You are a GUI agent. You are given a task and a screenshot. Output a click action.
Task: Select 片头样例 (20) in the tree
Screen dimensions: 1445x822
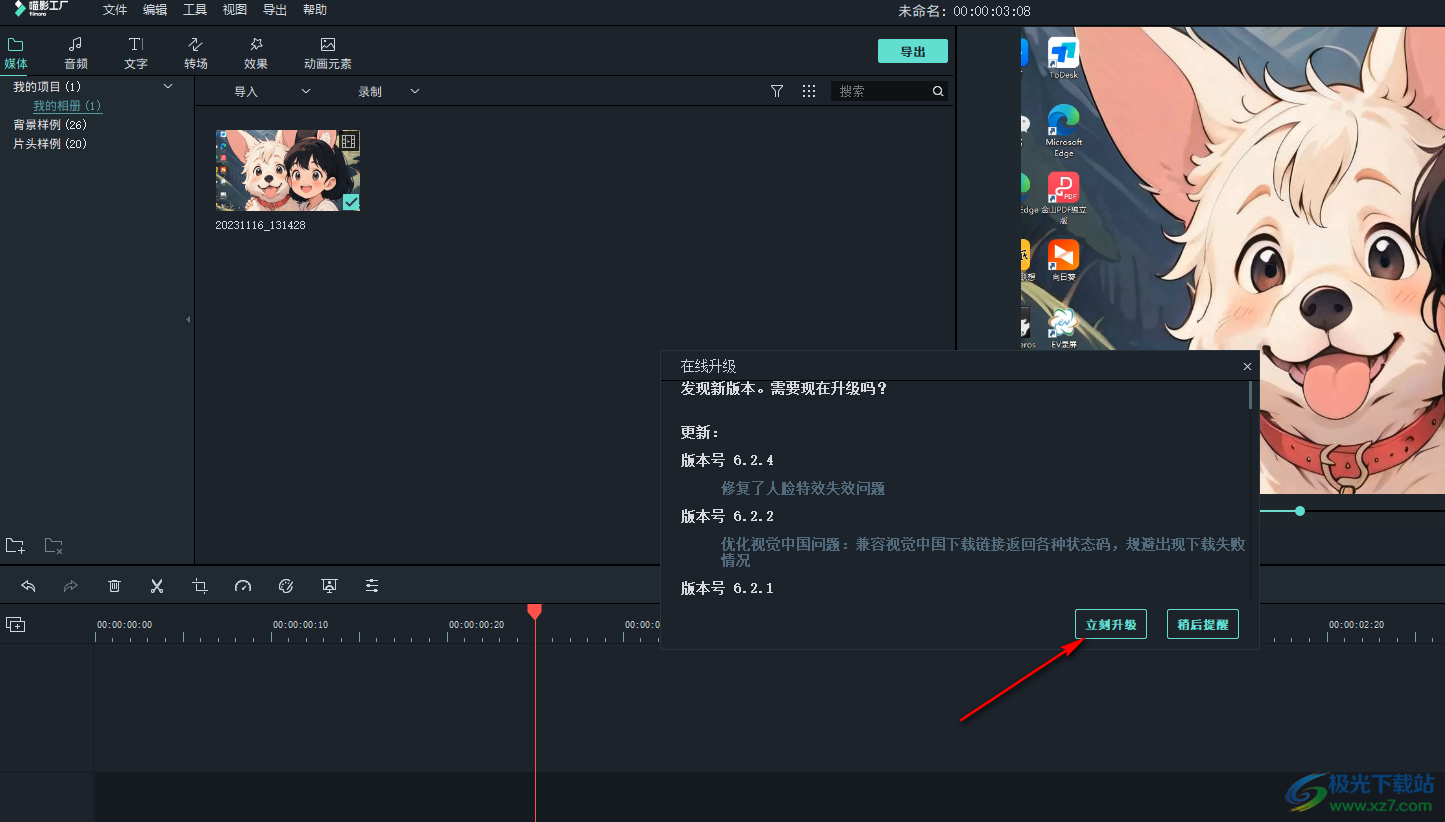tap(50, 144)
